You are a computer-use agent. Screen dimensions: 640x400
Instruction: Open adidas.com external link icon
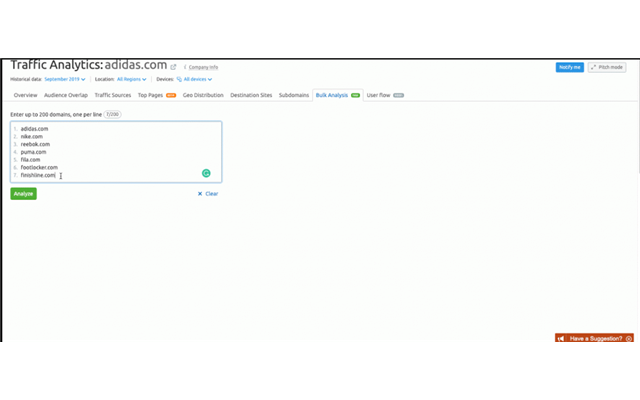pos(173,67)
